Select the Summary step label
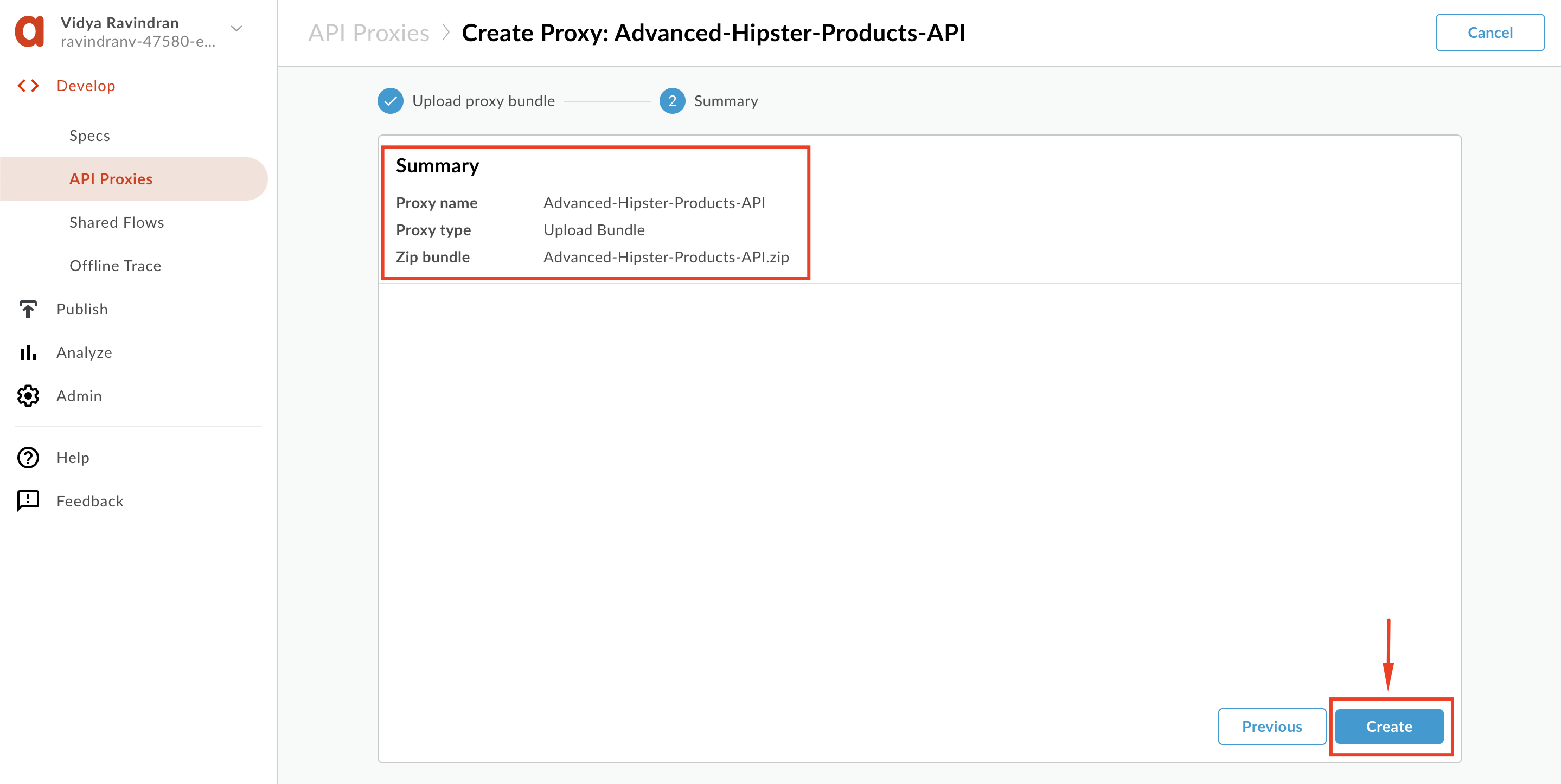Image resolution: width=1561 pixels, height=784 pixels. point(726,101)
